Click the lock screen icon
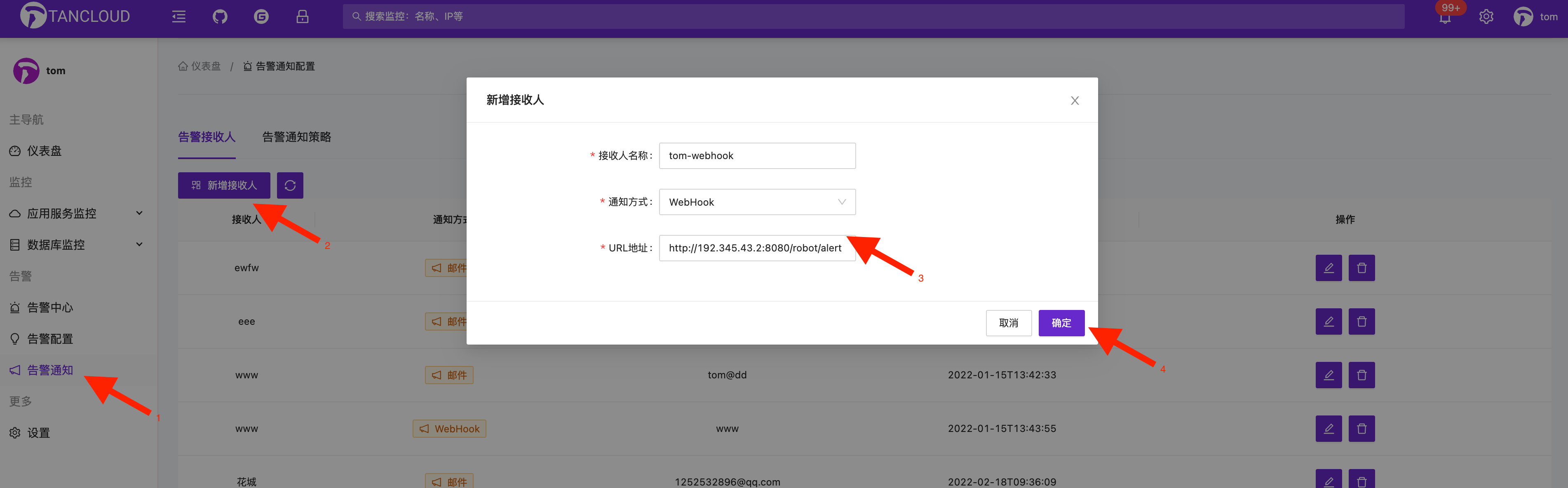Screen dimensions: 1568x488 click(x=302, y=16)
